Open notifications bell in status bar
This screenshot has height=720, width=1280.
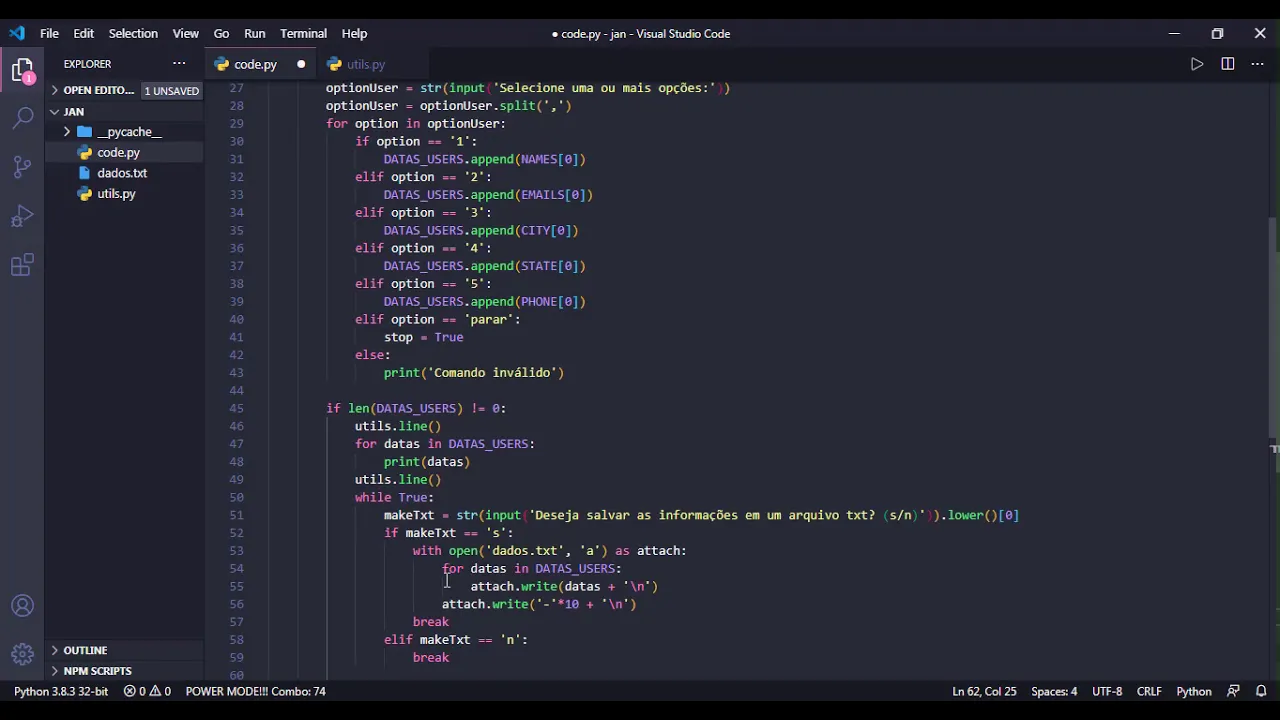point(1261,691)
